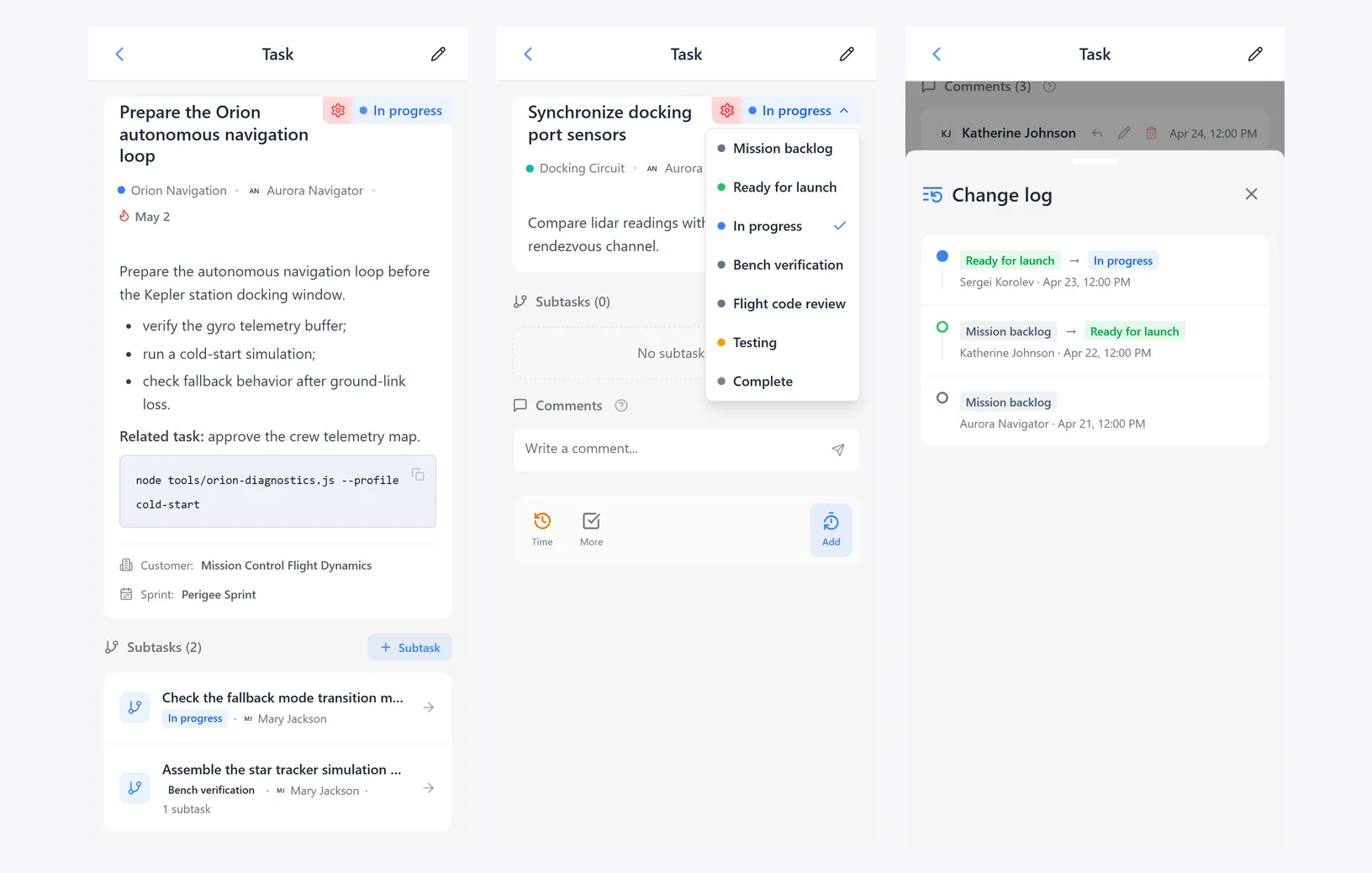Open More actions button
Viewport: 1372px width, 873px height.
591,529
